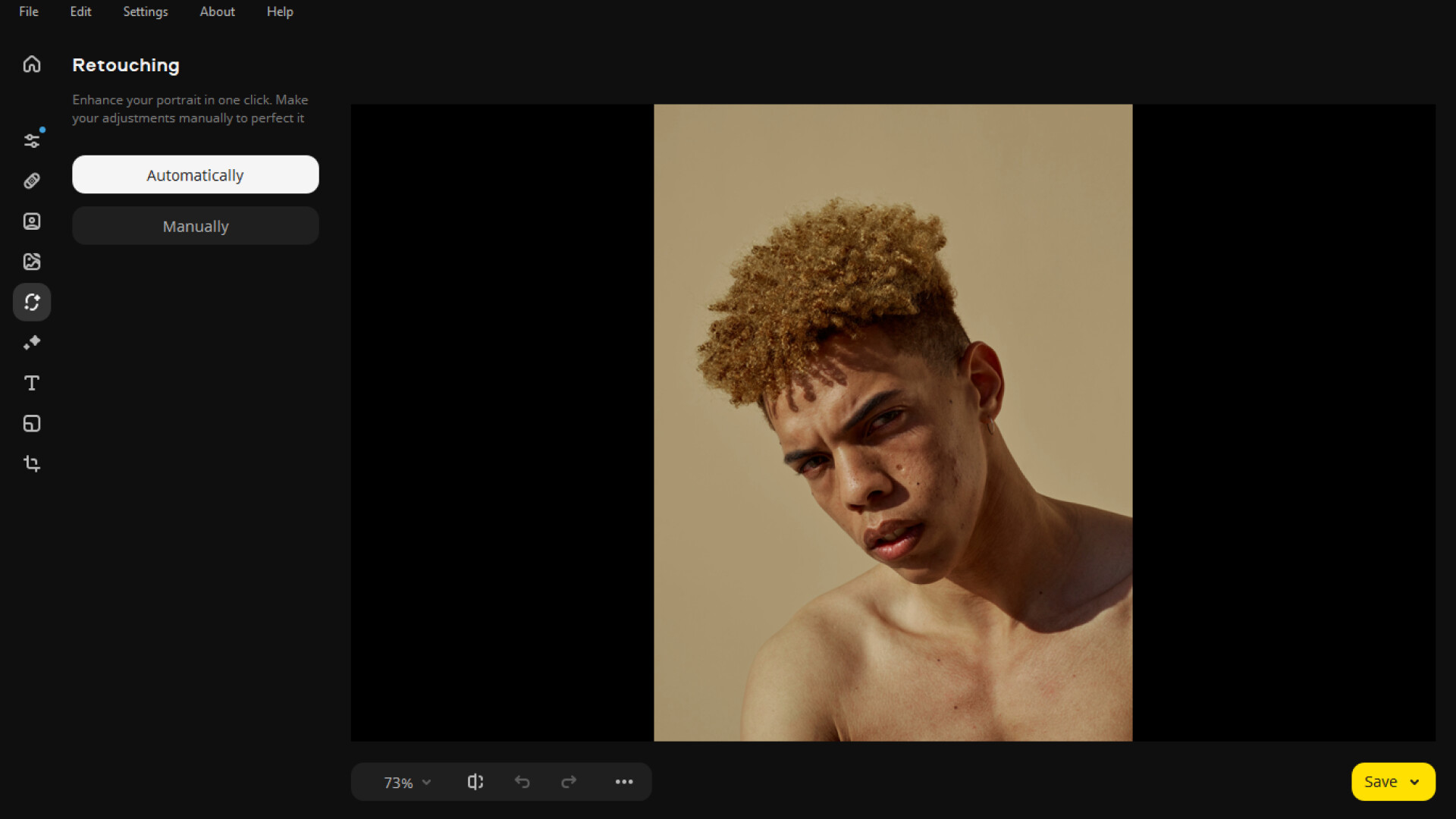This screenshot has height=819, width=1456.
Task: Open the three-dots more options menu
Action: click(623, 782)
